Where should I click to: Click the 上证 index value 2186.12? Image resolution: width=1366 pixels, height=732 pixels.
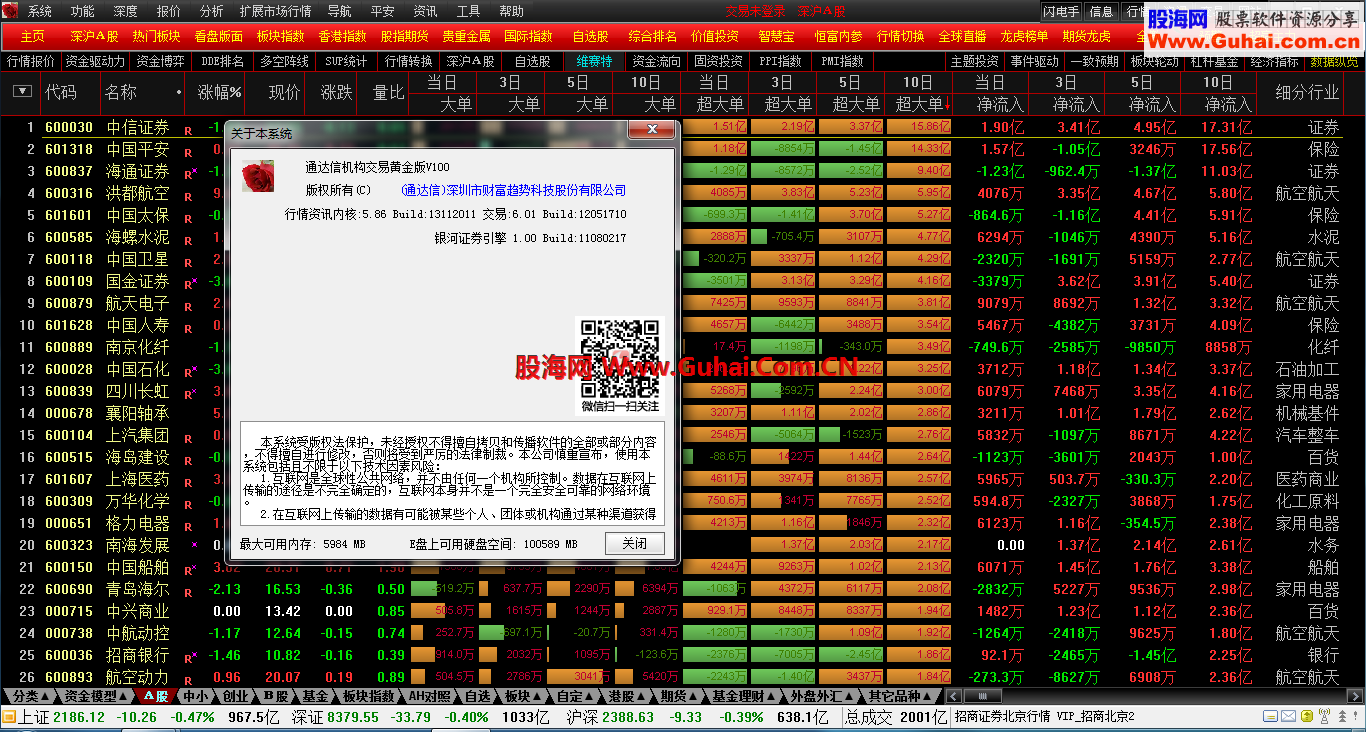pos(79,717)
